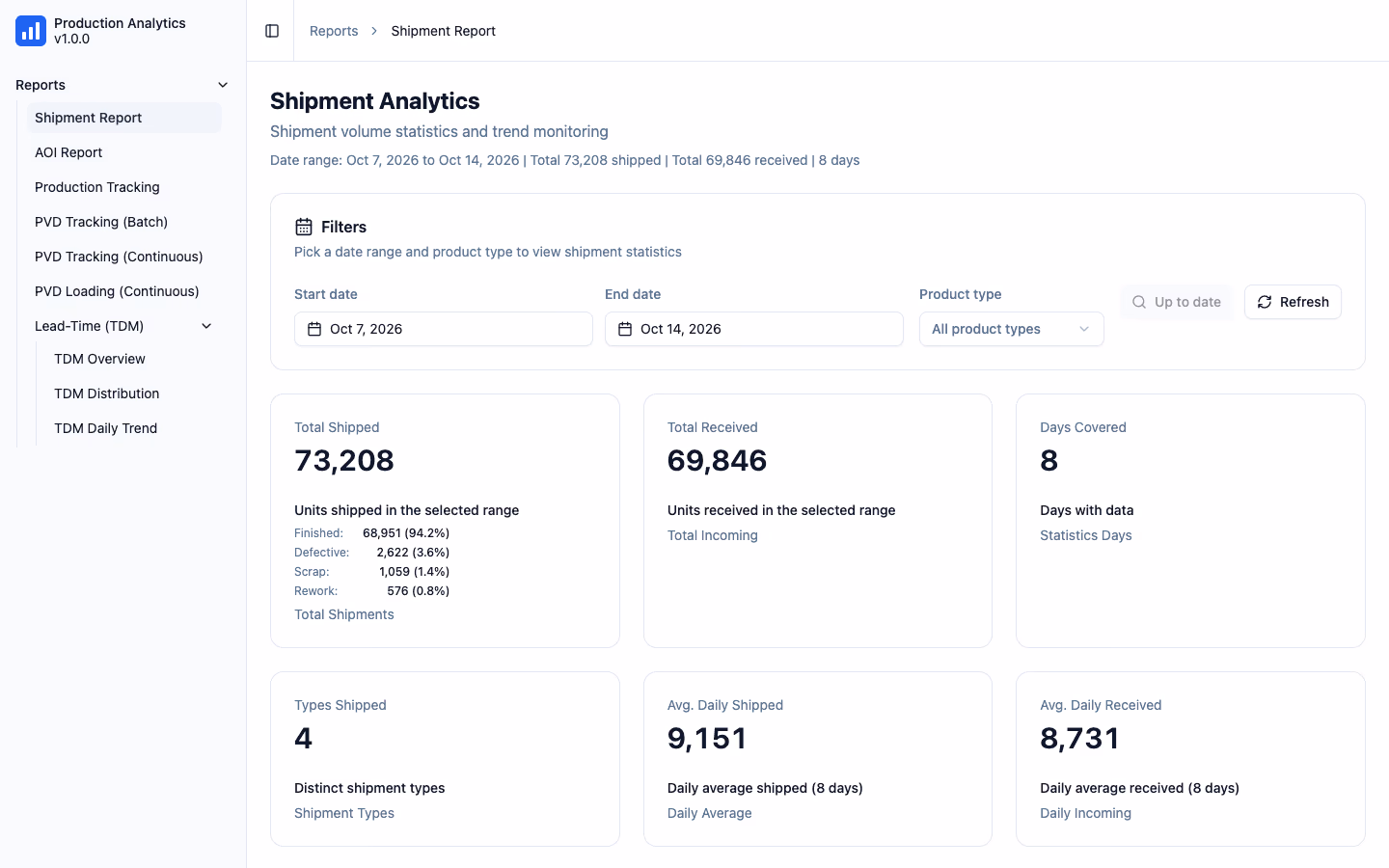Viewport: 1389px width, 868px height.
Task: Click the Reports breadcrumb link
Action: coord(334,31)
